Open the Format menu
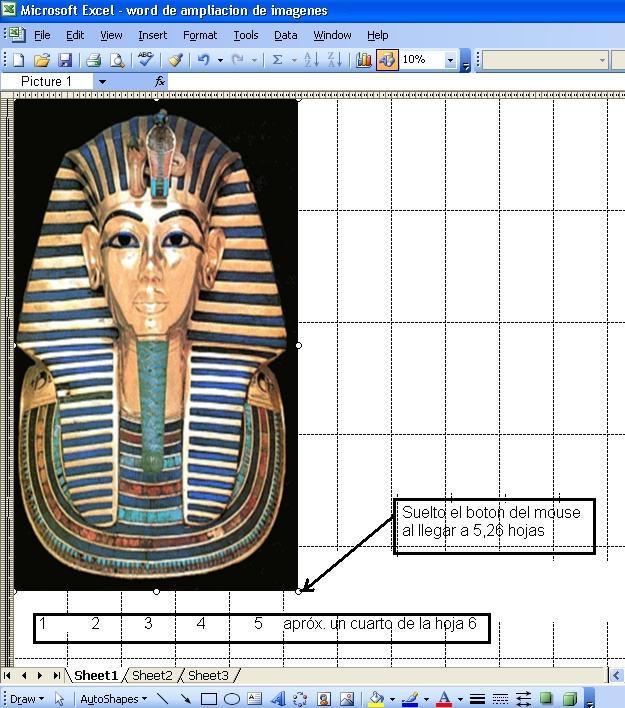 click(x=200, y=35)
